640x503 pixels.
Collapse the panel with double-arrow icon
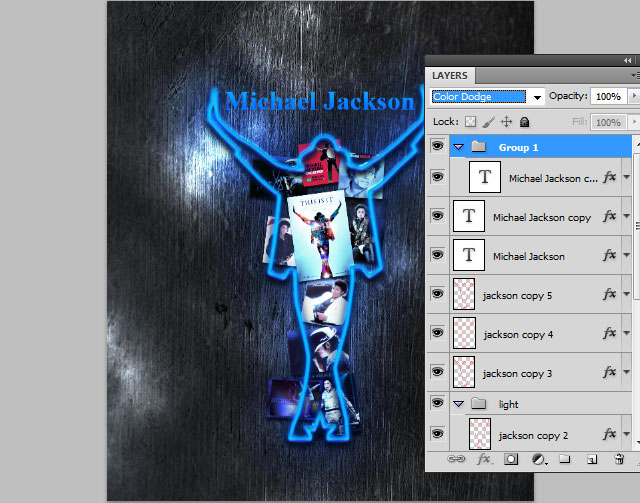click(627, 60)
